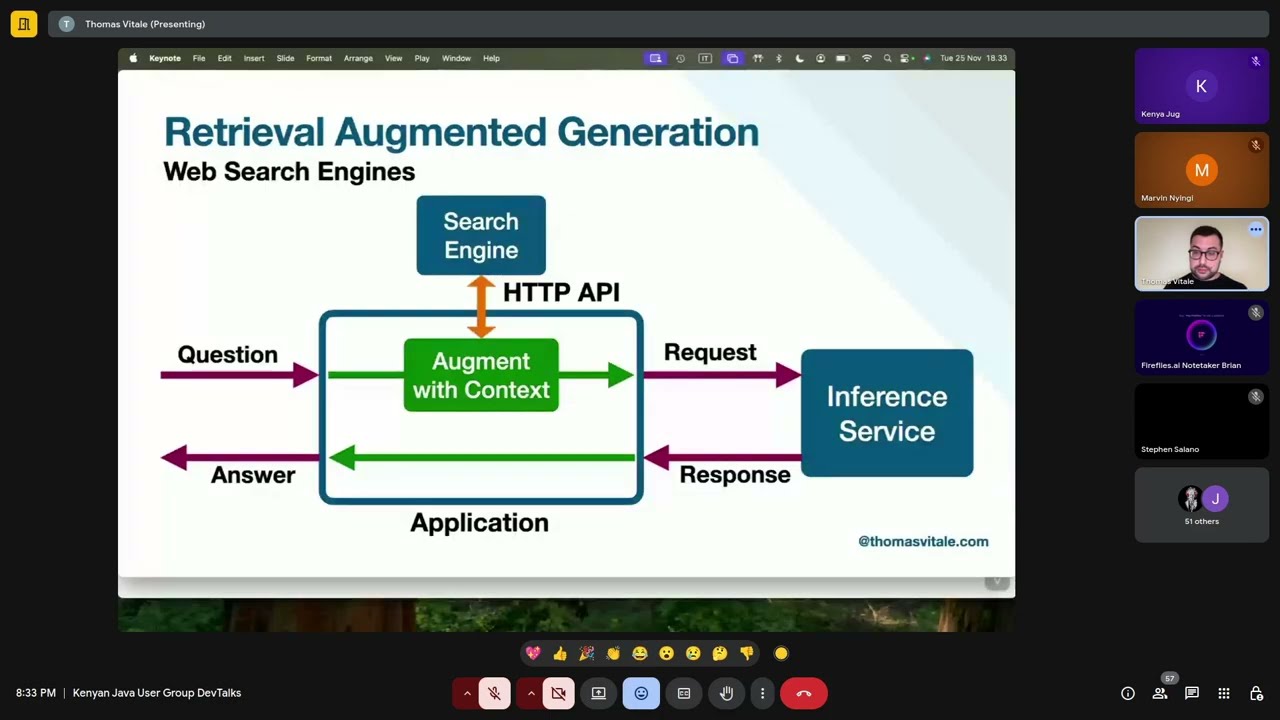Click the Spotlight search icon in shared menu bar
The height and width of the screenshot is (720, 1280).
887,58
